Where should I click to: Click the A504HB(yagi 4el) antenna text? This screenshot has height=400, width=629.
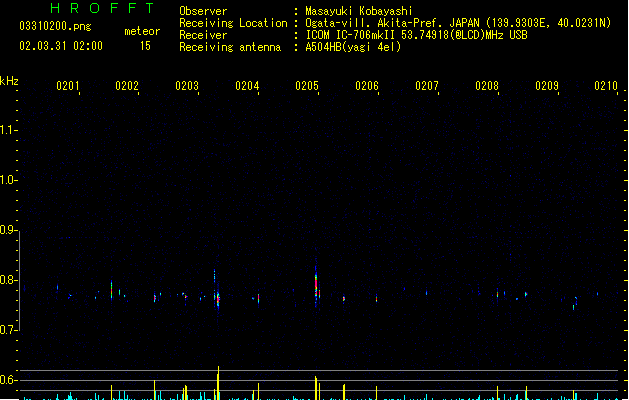coord(353,47)
